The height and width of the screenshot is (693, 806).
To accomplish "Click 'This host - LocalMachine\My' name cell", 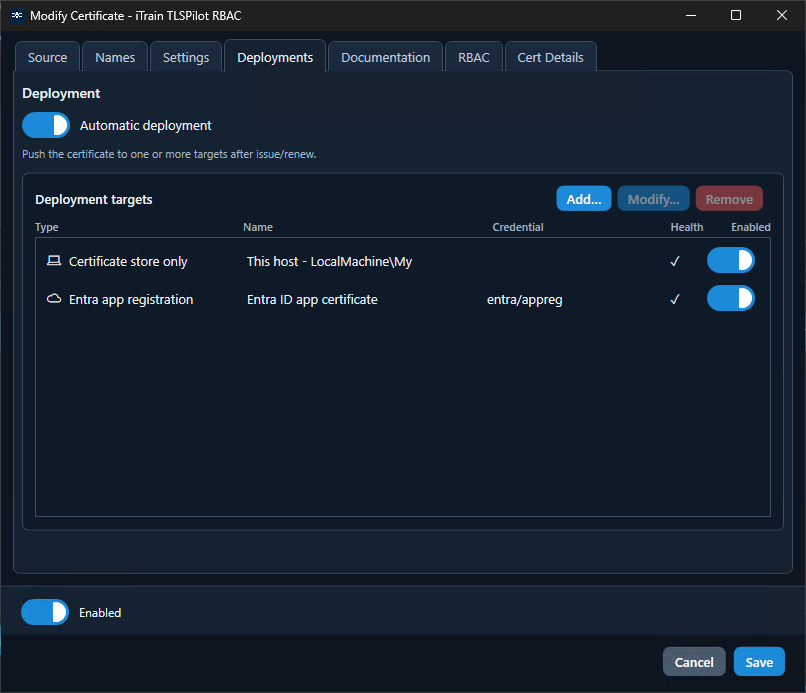I will (x=329, y=261).
